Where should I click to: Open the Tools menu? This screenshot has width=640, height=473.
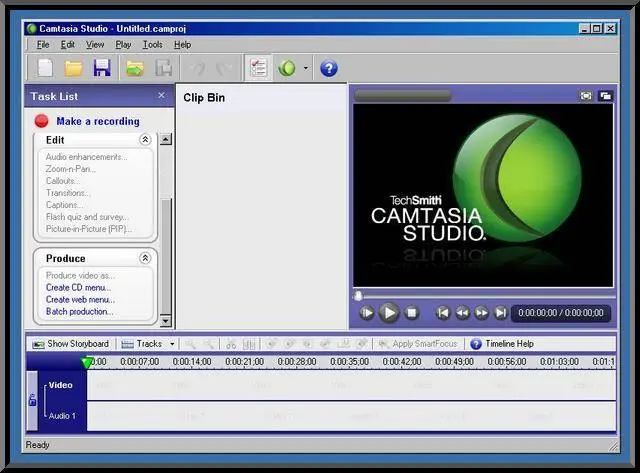point(152,44)
